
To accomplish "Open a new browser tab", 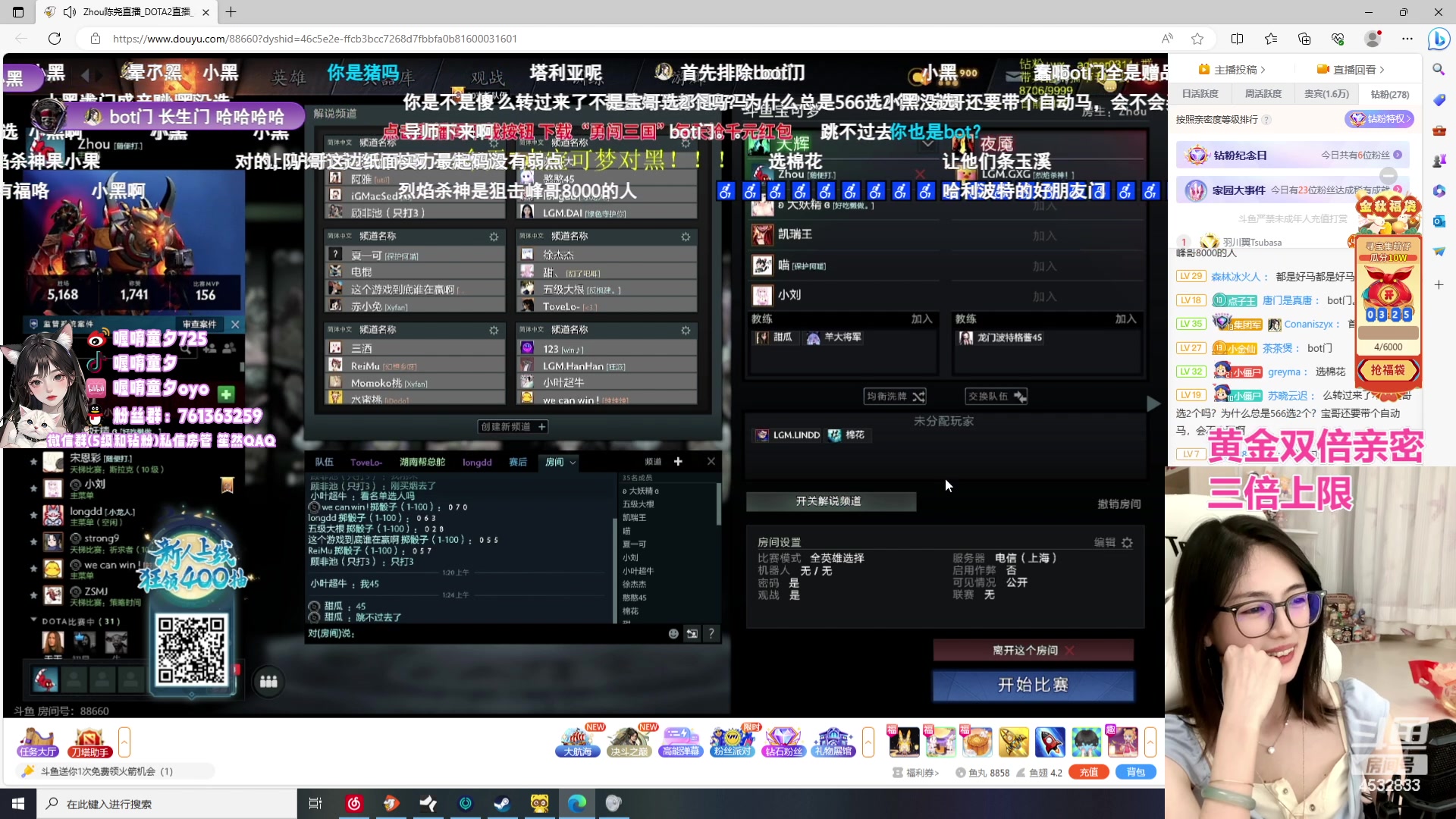I will [x=231, y=12].
